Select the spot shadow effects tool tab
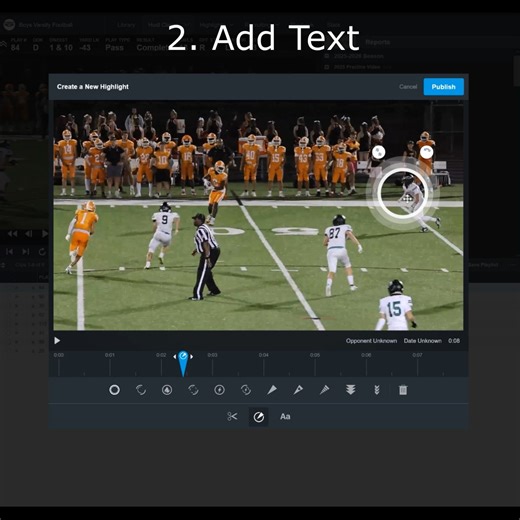 259,417
